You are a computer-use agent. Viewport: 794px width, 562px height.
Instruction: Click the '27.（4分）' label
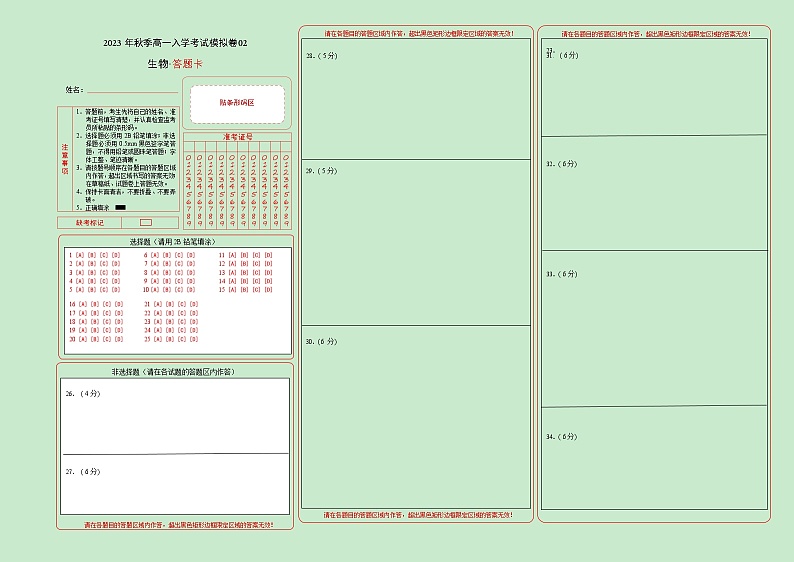pyautogui.click(x=83, y=471)
